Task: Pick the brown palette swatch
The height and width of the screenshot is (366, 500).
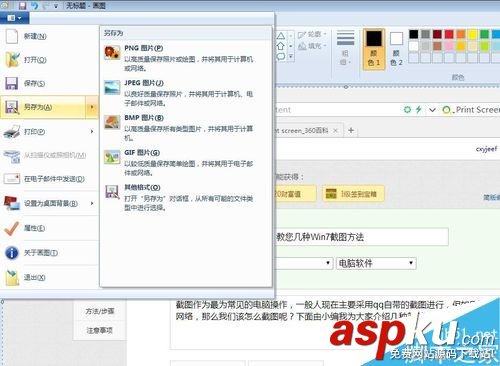Action: click(437, 46)
